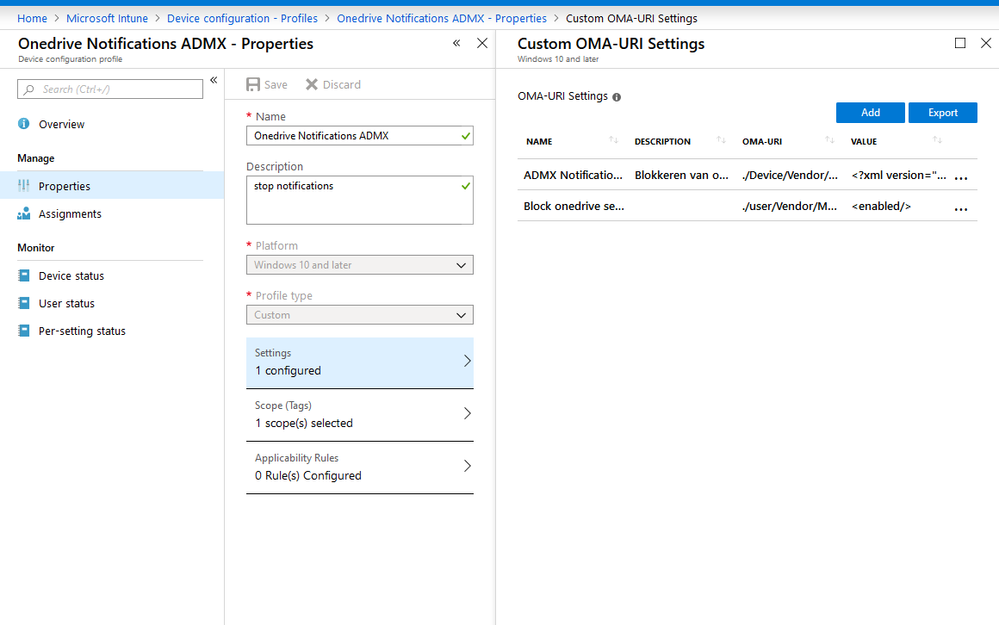Click the <enabled/> value cell

coord(881,206)
